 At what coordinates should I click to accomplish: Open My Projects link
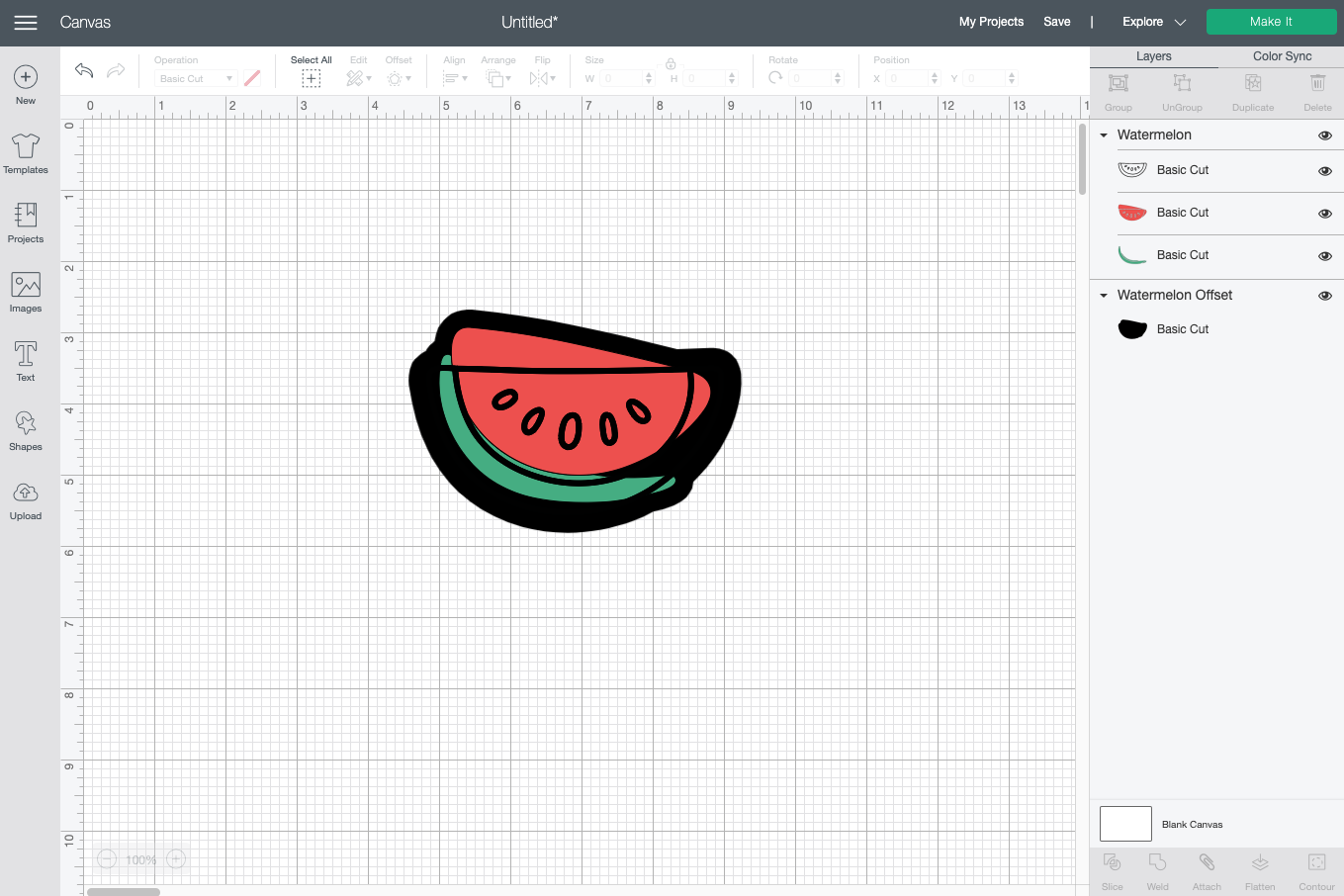tap(991, 22)
